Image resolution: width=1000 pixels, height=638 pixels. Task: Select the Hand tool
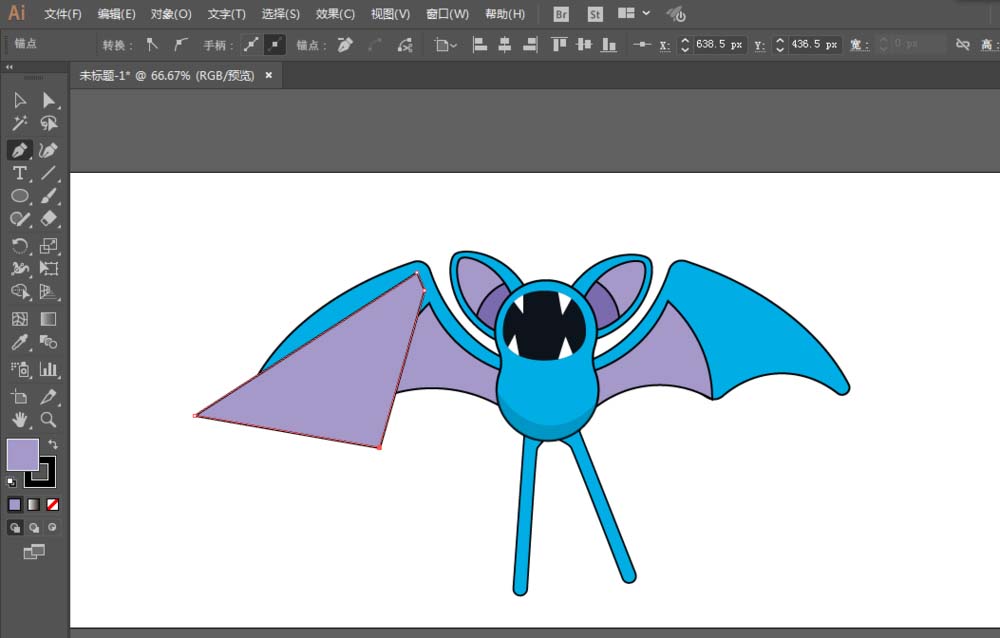(x=20, y=420)
